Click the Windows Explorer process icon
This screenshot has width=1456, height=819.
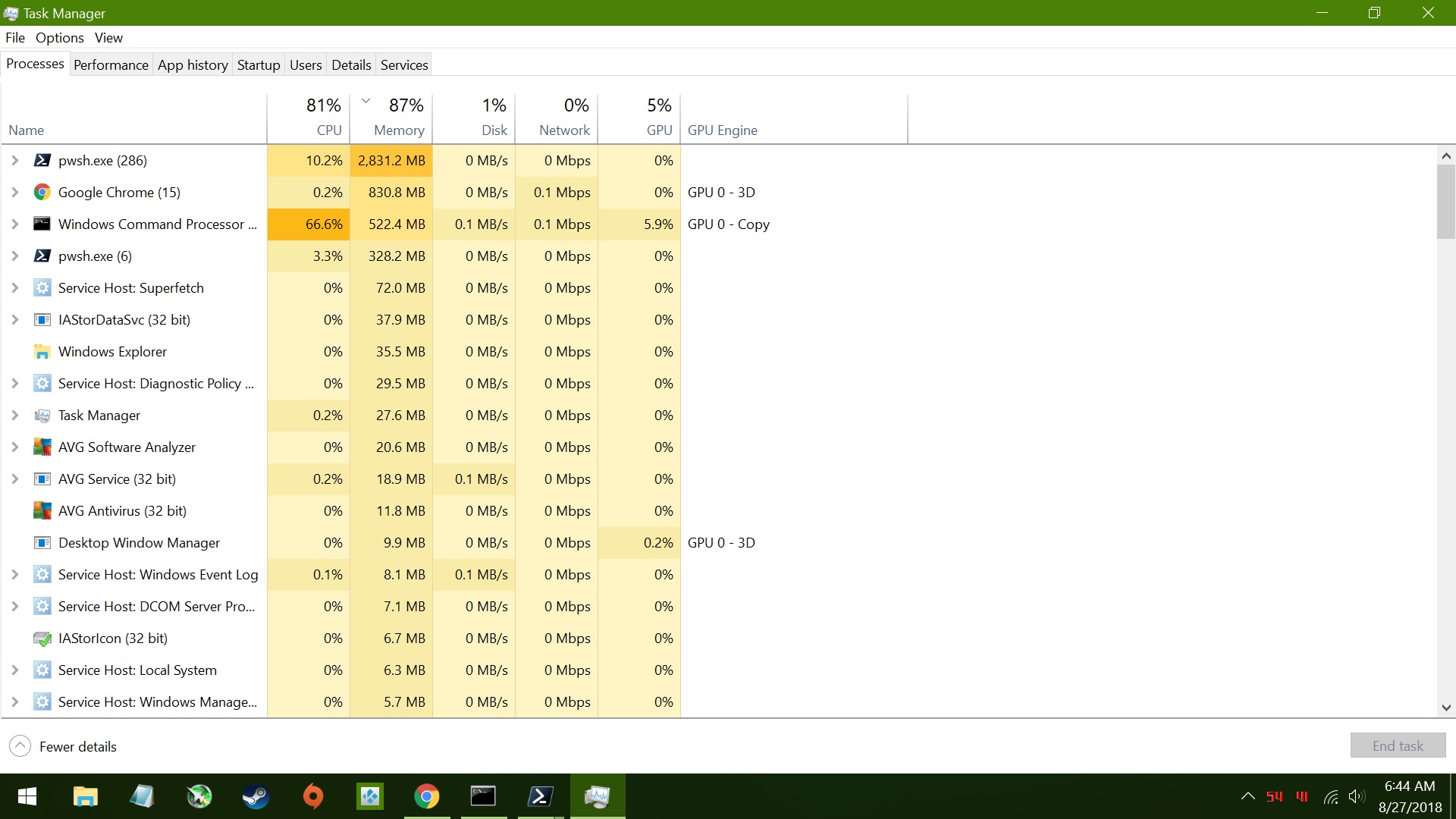pyautogui.click(x=42, y=351)
